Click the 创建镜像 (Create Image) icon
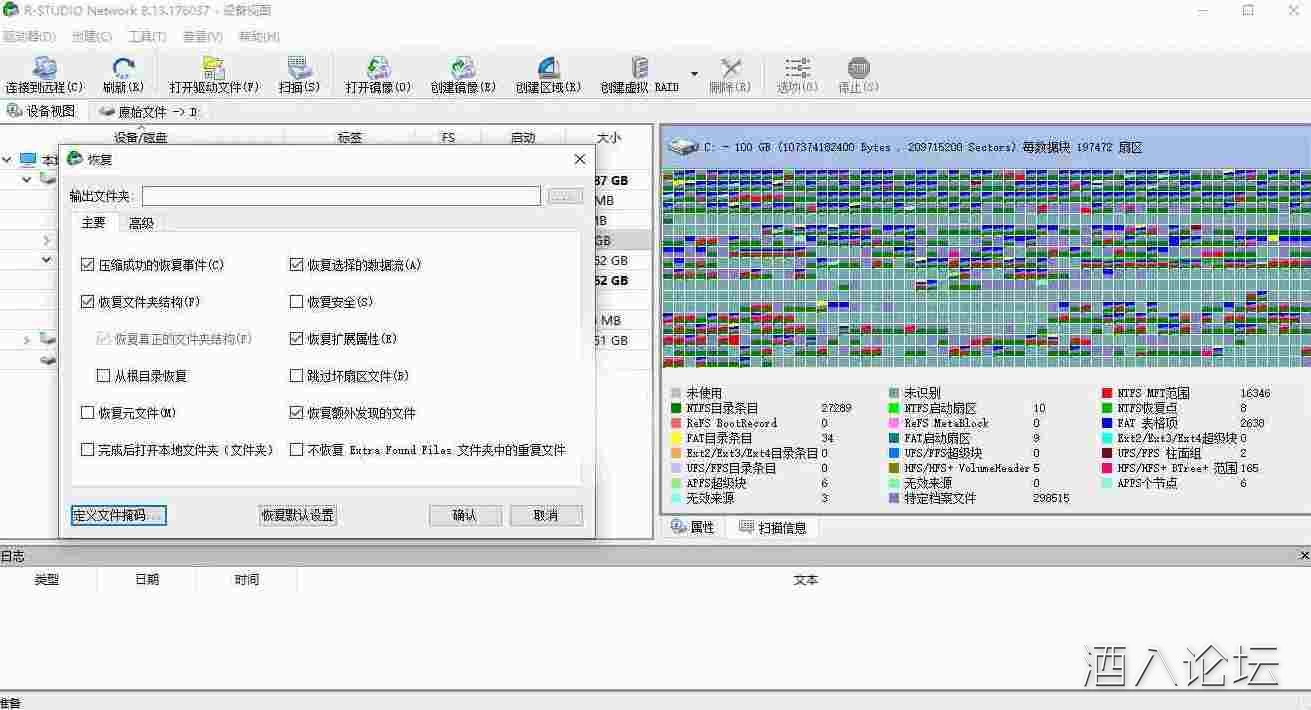Image resolution: width=1311 pixels, height=710 pixels. (462, 68)
